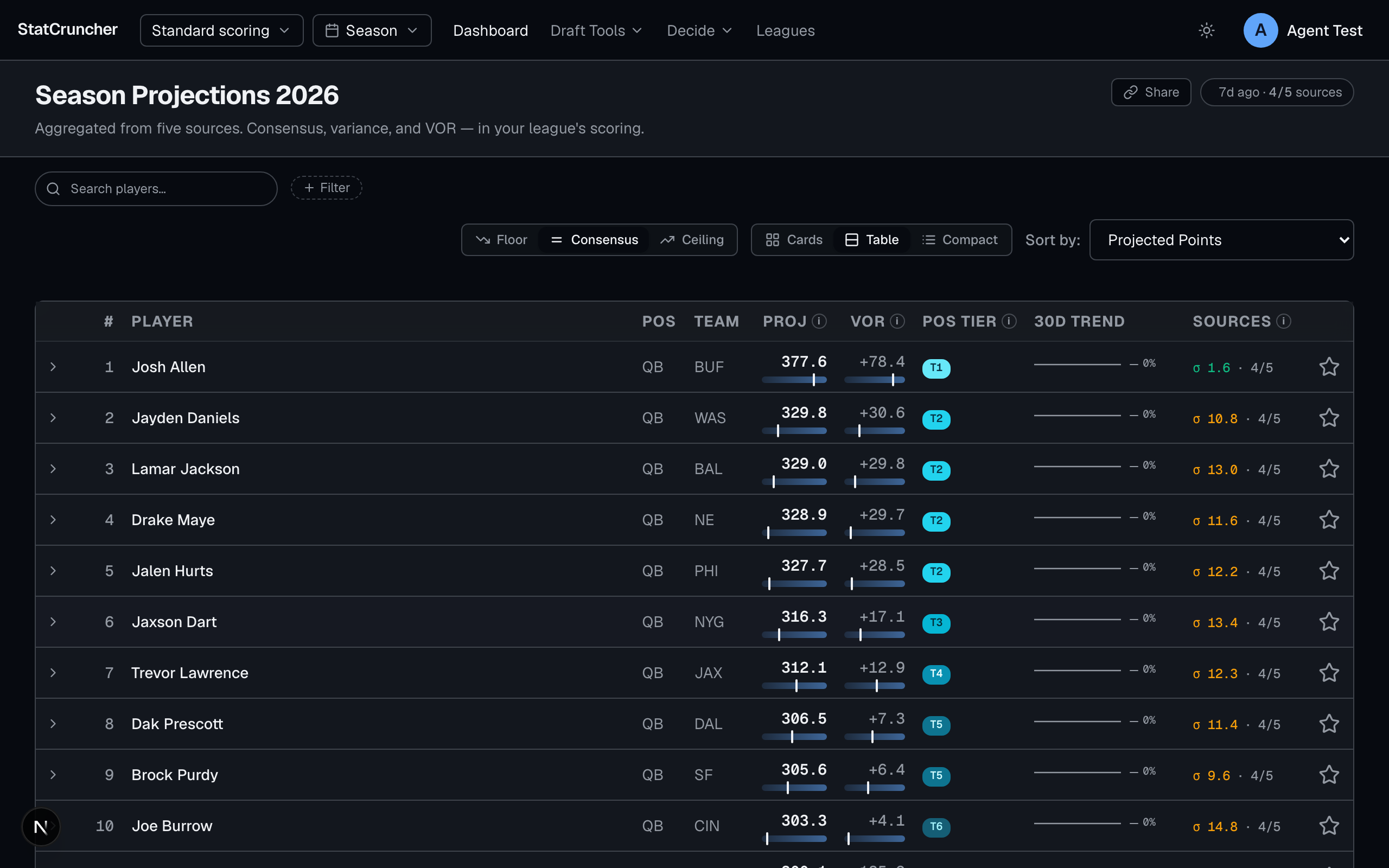Image resolution: width=1389 pixels, height=868 pixels.
Task: Click the 329.8 projection value
Action: [x=804, y=413]
